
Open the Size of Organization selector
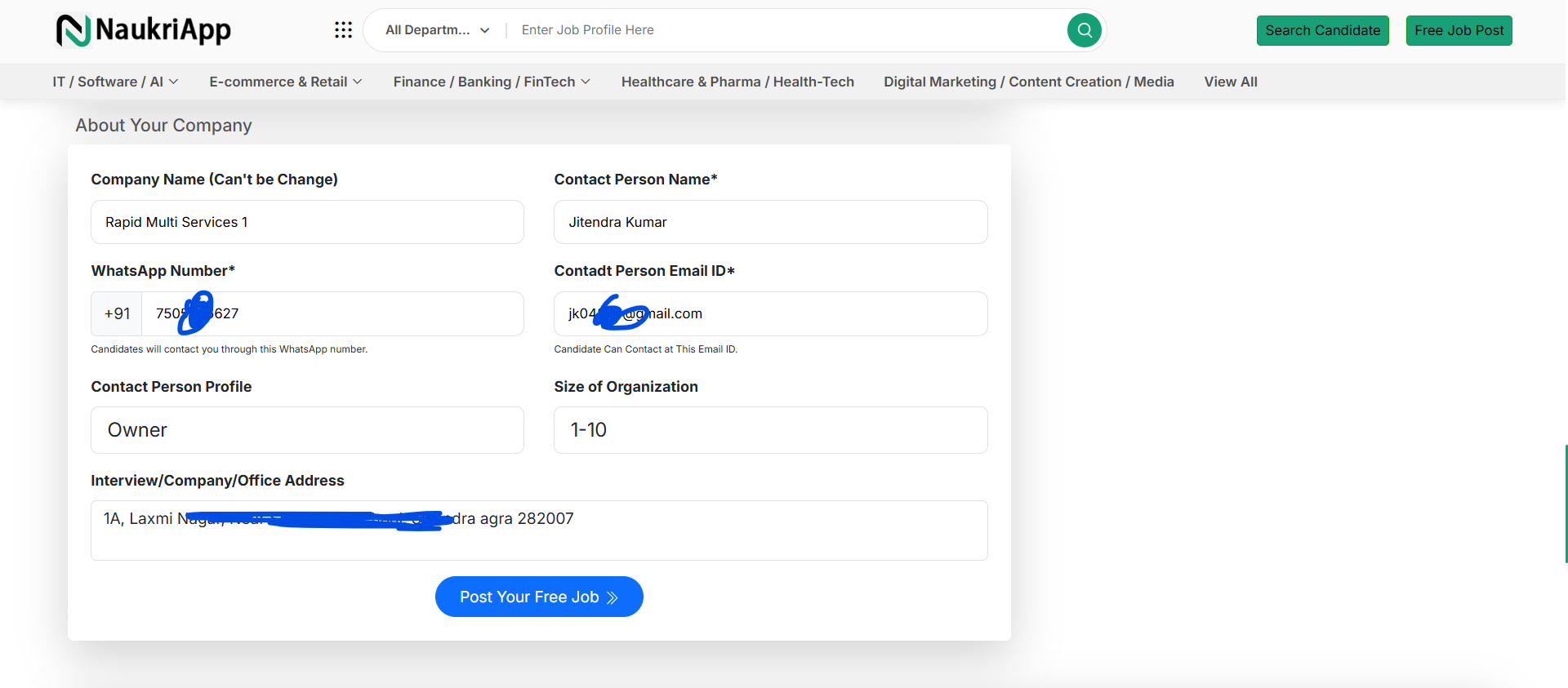coord(770,430)
